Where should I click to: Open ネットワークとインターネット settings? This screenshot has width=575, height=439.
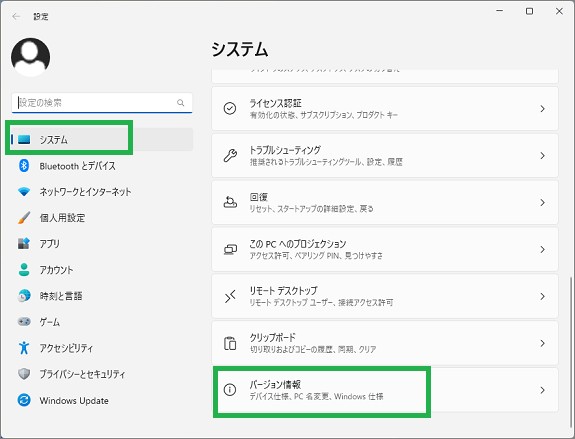tap(102, 191)
